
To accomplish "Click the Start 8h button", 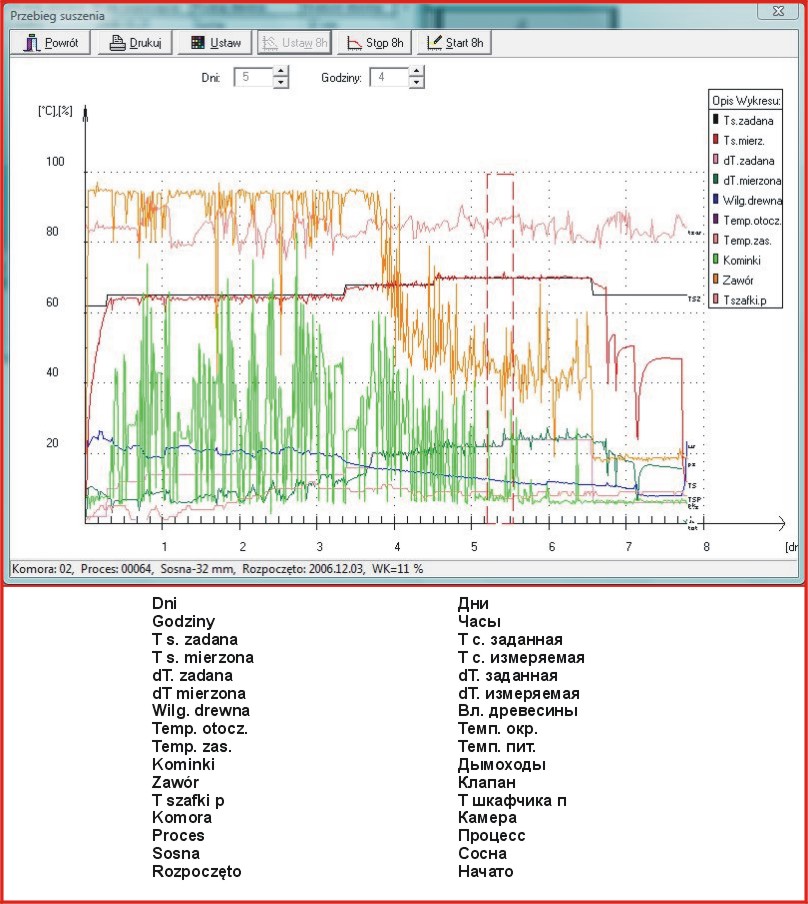I will 454,43.
